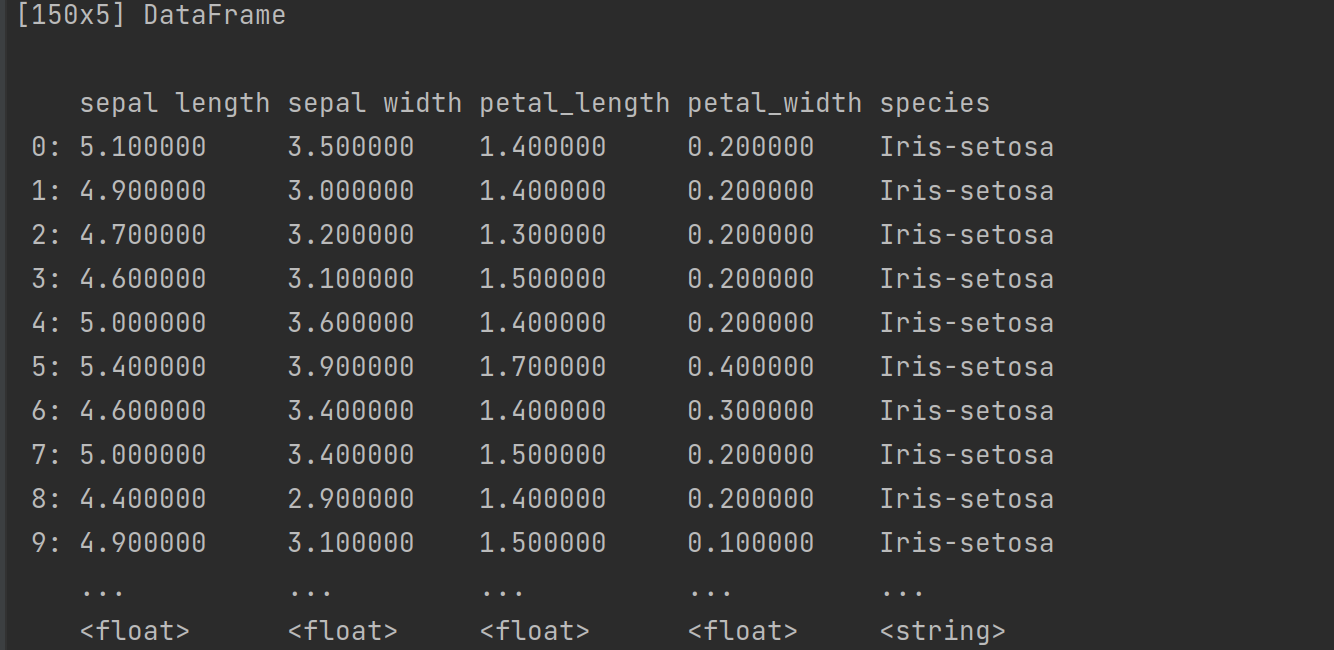The width and height of the screenshot is (1334, 650).
Task: Click sepal width value 3.900000 in row 5
Action: pyautogui.click(x=351, y=367)
